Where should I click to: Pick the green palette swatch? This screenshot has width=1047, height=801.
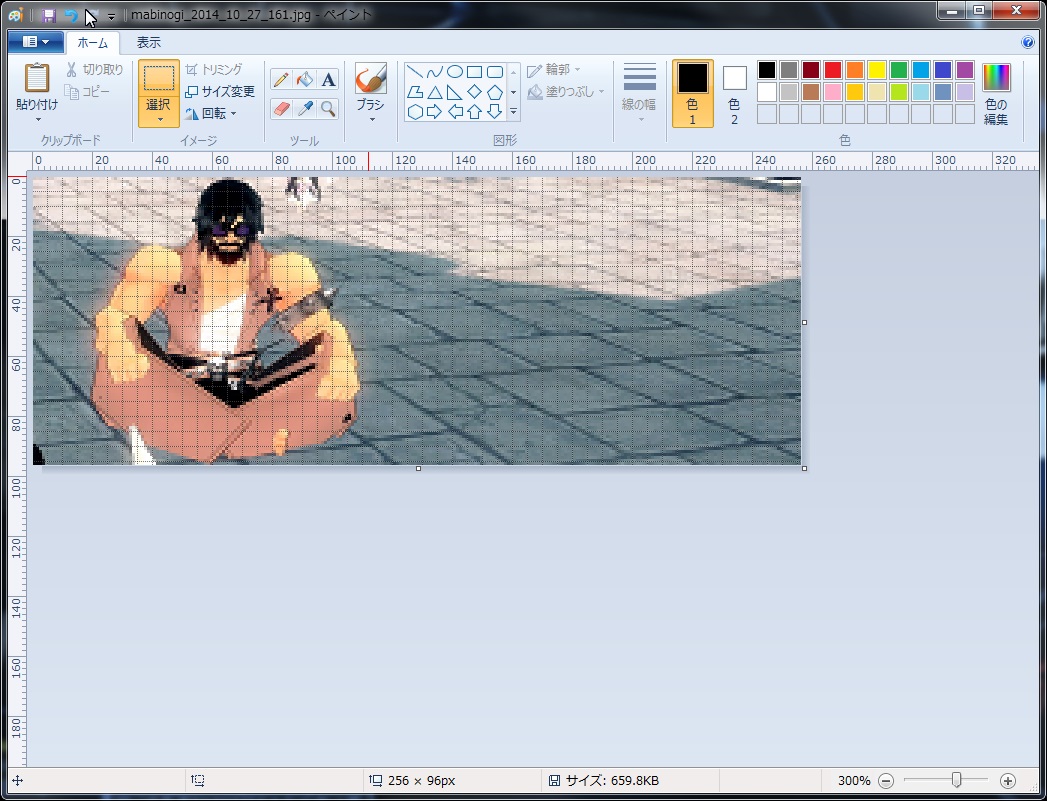pos(899,69)
